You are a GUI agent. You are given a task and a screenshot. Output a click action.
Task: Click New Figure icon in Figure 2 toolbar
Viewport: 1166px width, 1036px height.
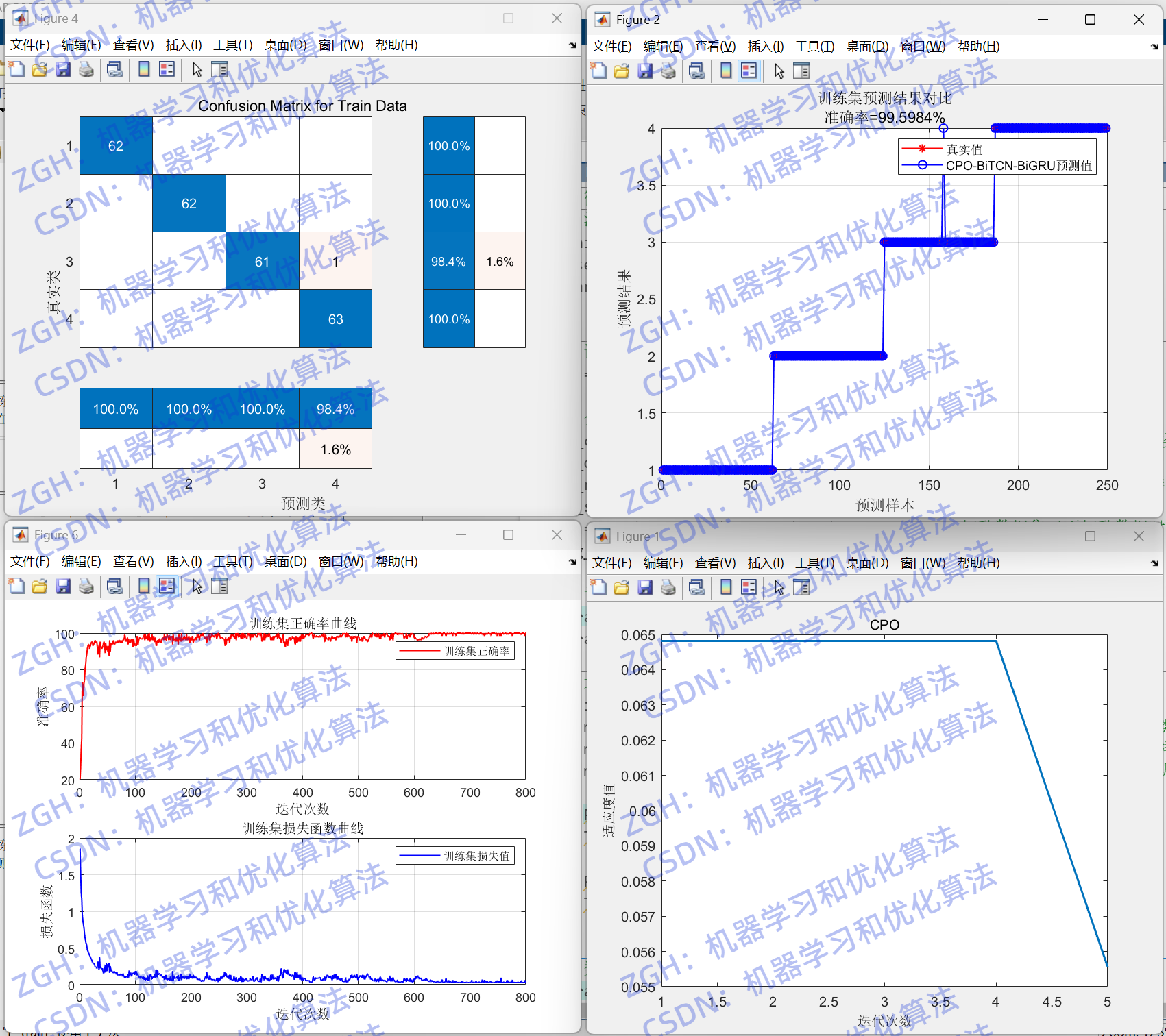(598, 71)
